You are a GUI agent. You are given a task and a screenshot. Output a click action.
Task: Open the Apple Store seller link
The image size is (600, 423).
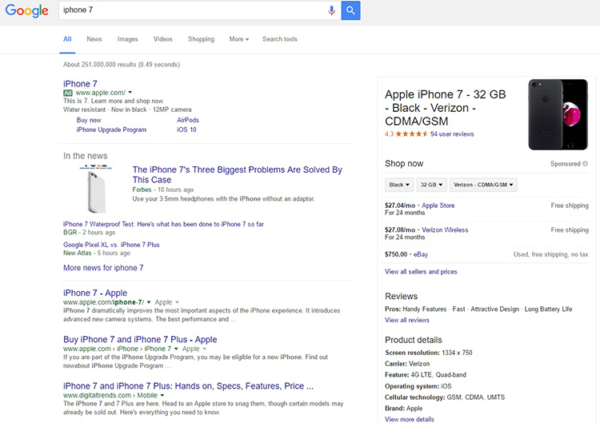(x=438, y=206)
